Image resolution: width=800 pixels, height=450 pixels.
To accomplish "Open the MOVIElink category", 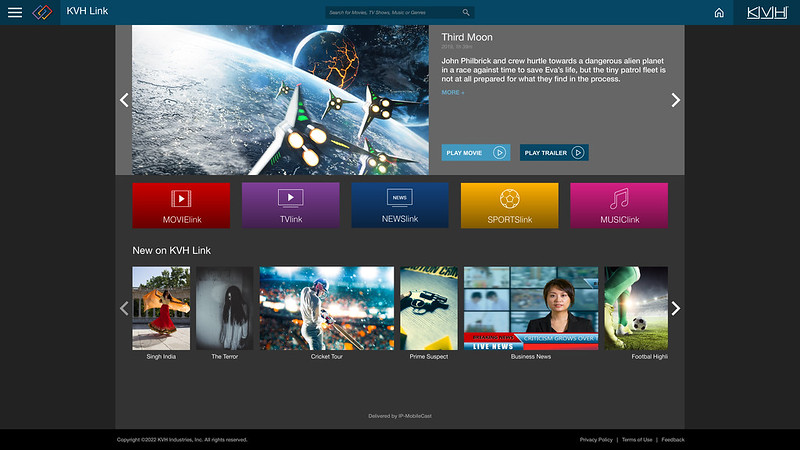I will pyautogui.click(x=181, y=205).
